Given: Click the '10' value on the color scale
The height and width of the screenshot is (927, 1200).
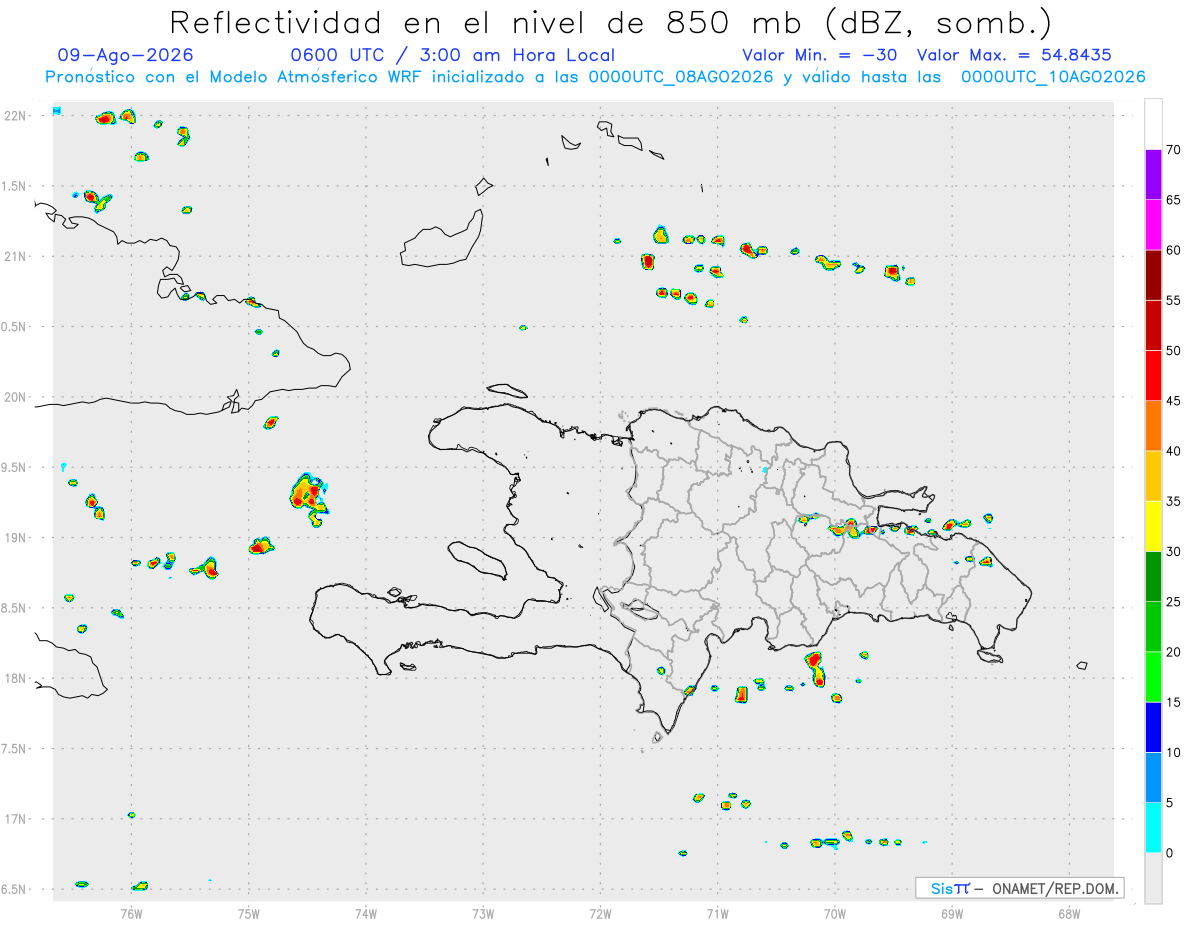Looking at the screenshot, I should pos(1173,753).
